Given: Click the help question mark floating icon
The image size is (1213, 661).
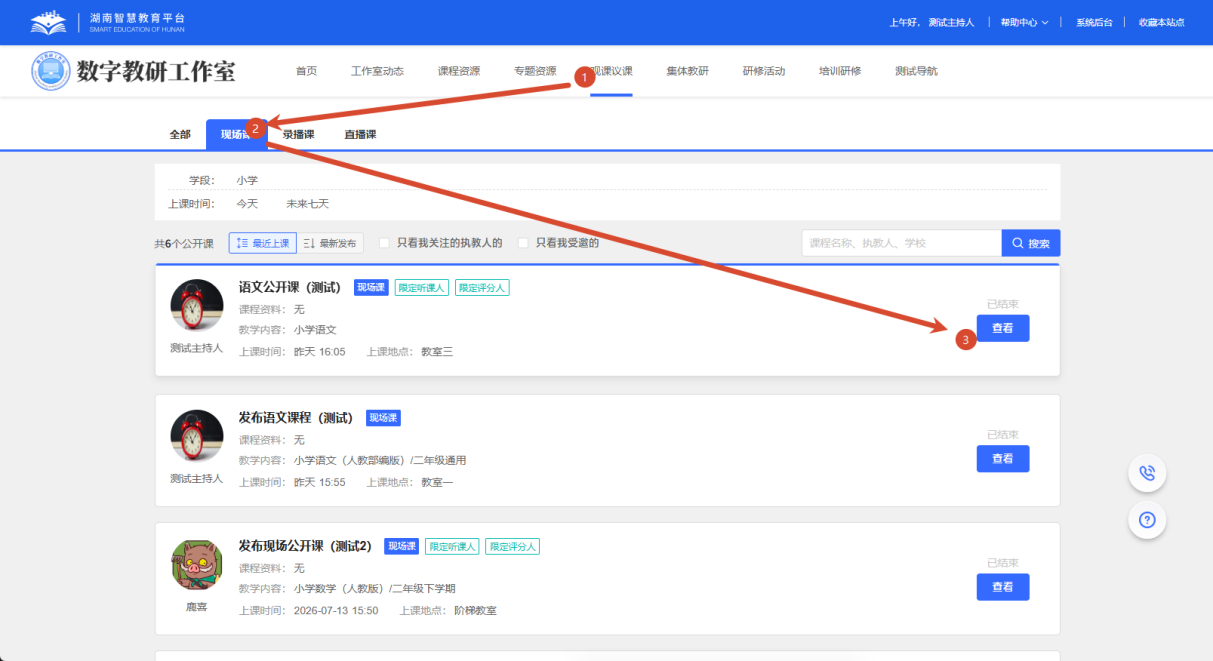Looking at the screenshot, I should pos(1147,520).
